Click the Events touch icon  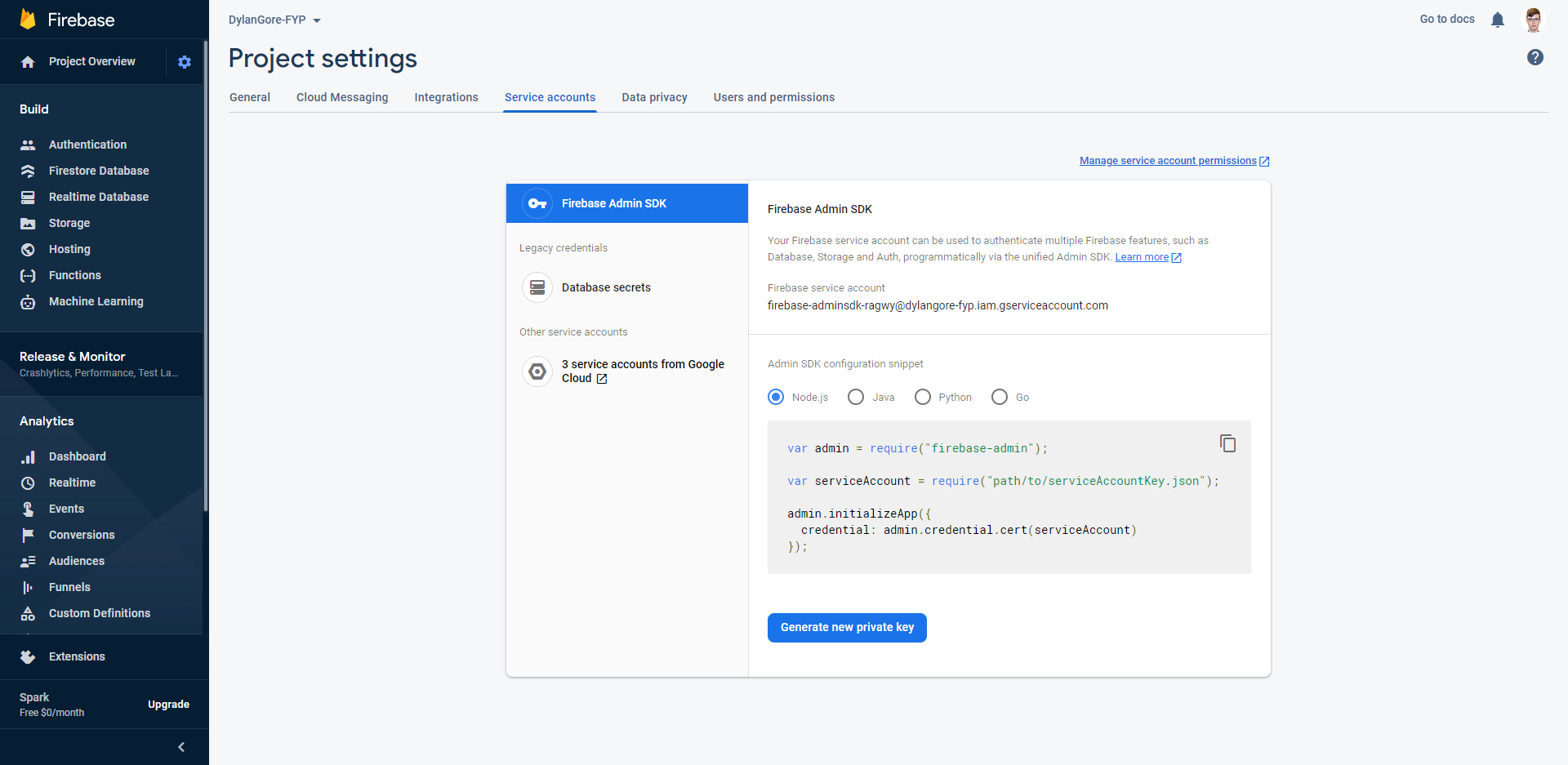tap(28, 509)
